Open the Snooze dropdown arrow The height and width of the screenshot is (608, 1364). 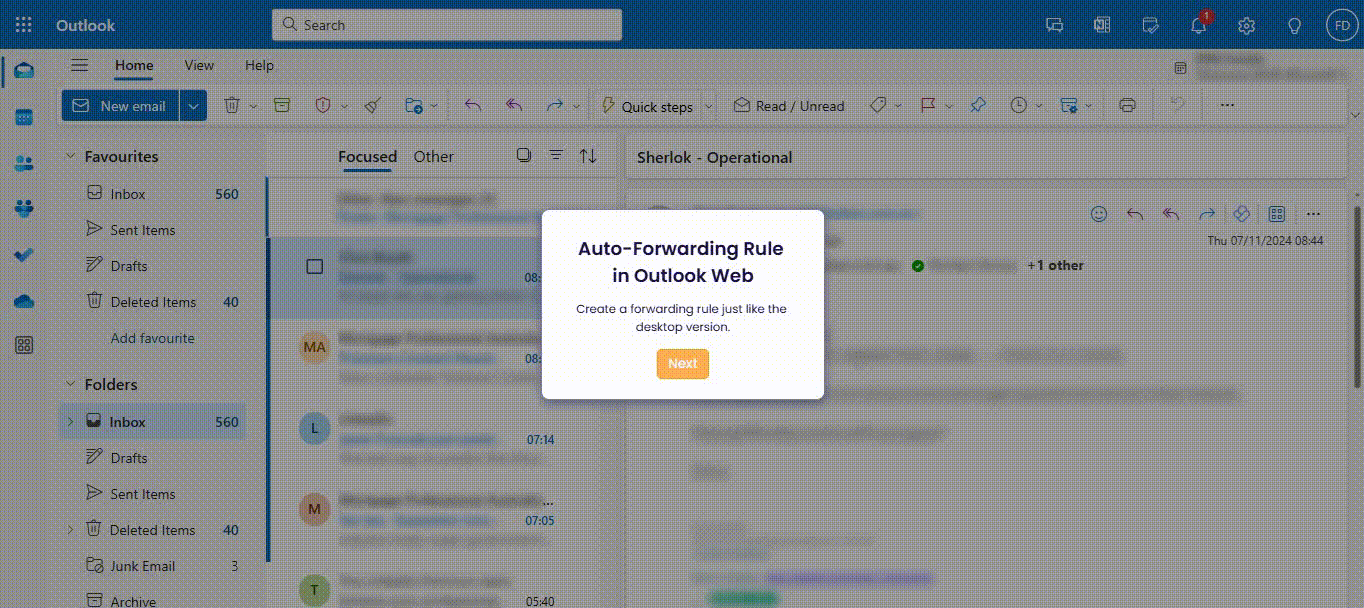tap(1040, 106)
